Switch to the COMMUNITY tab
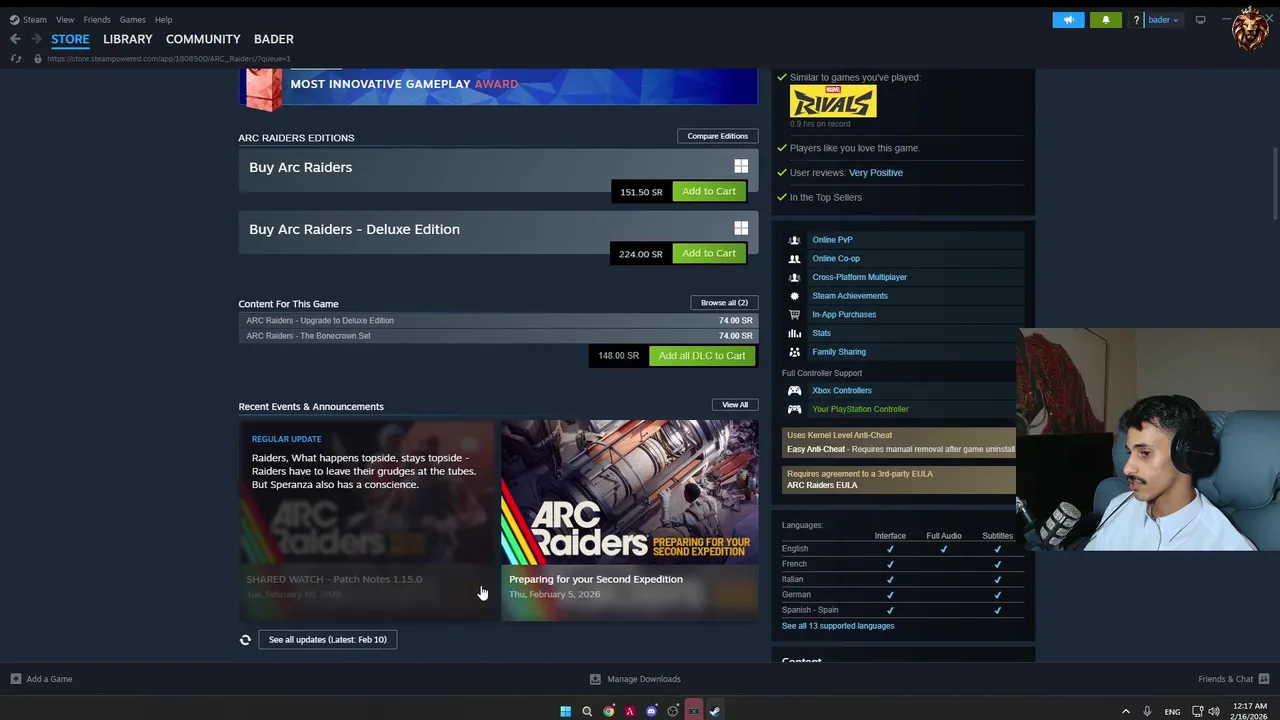Viewport: 1280px width, 720px height. 203,39
